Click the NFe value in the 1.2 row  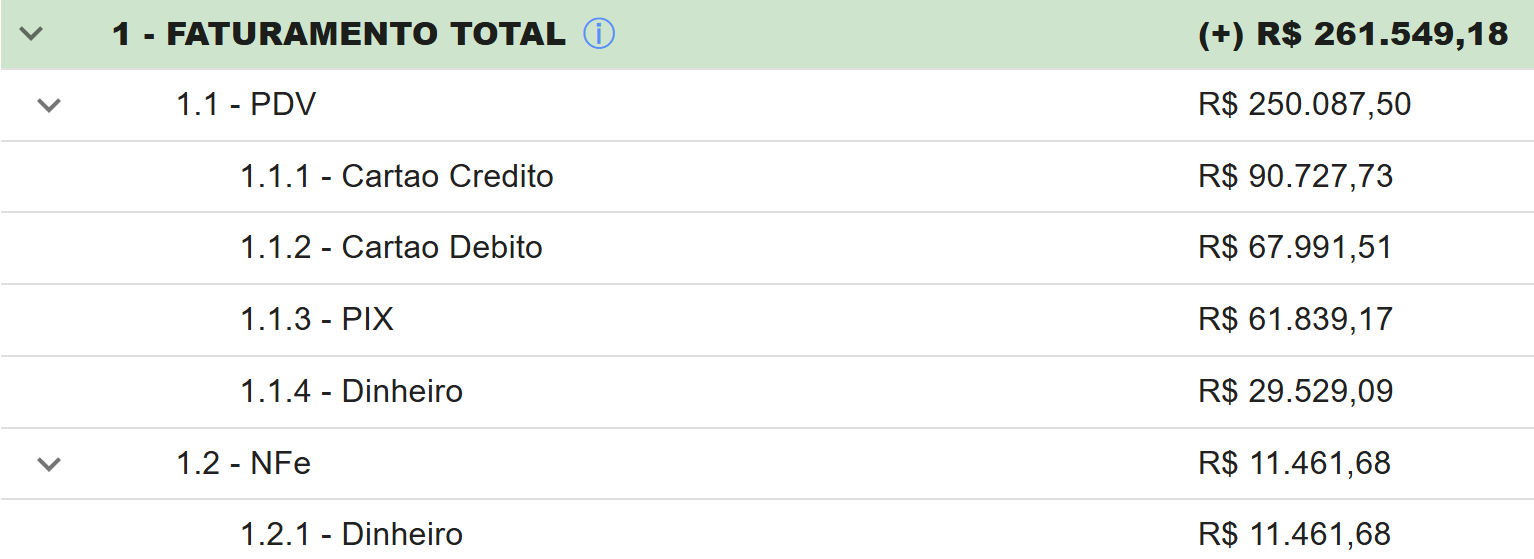tap(1294, 463)
